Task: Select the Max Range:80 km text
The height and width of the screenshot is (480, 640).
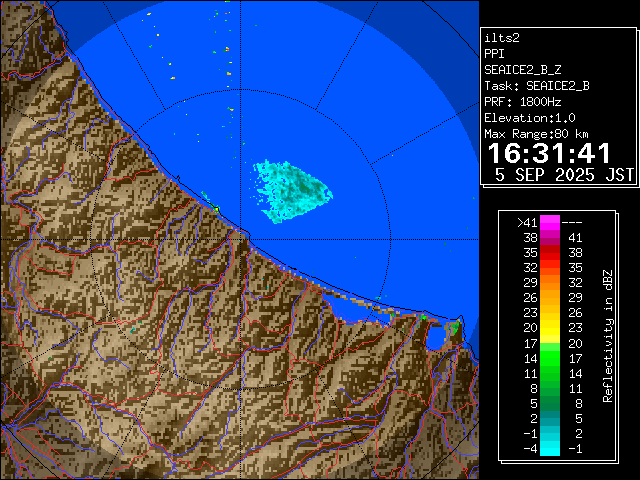Action: coord(536,133)
